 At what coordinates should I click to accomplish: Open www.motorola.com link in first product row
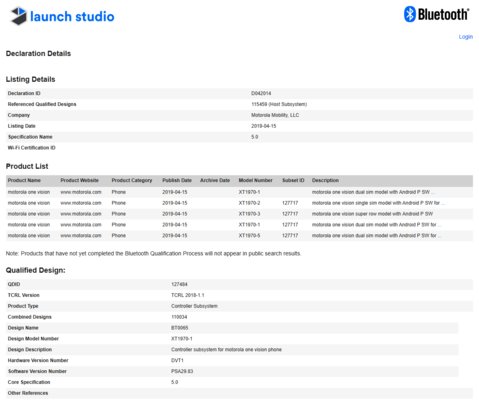click(x=81, y=192)
